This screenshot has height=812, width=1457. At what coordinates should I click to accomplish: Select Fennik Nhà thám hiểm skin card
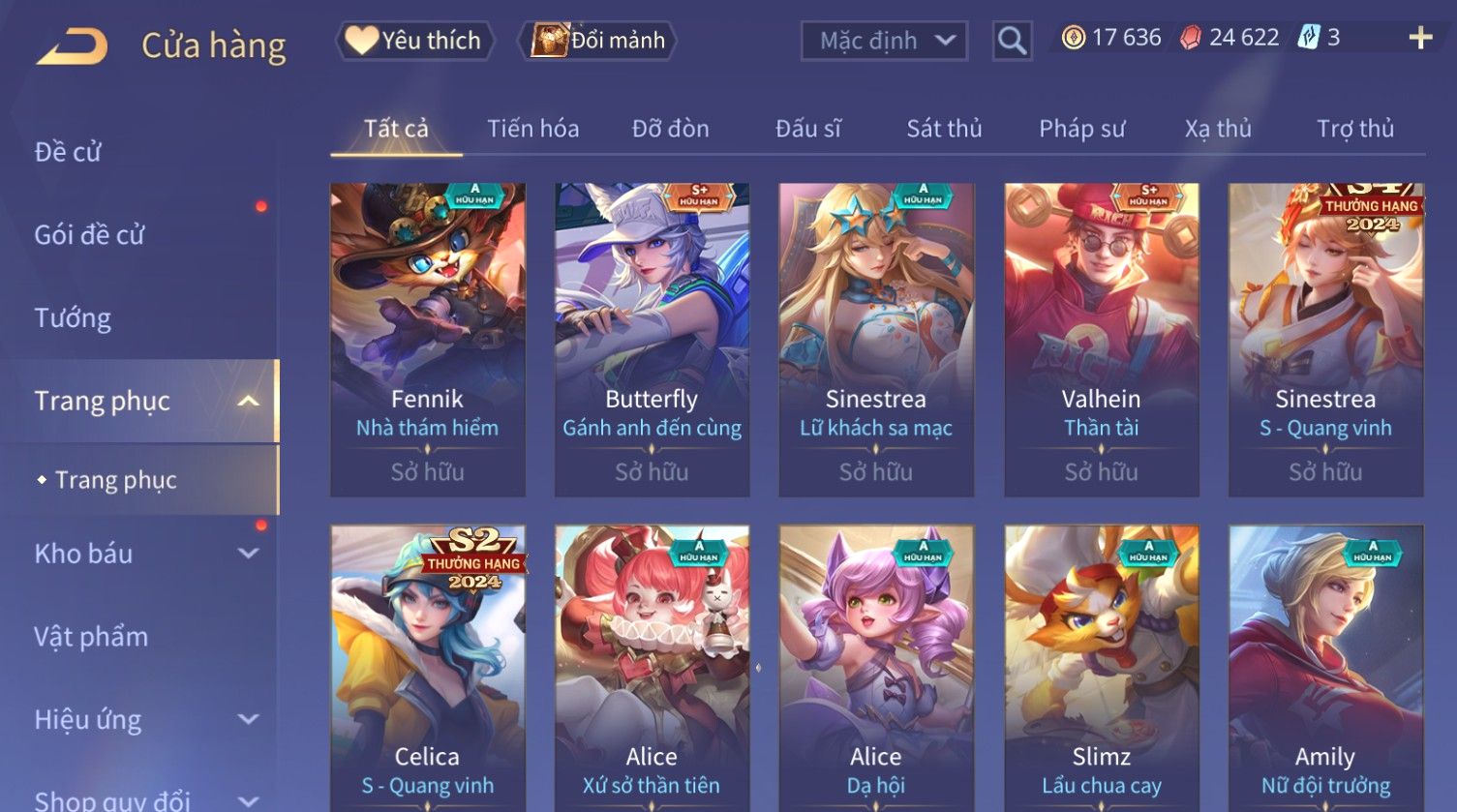tap(428, 340)
